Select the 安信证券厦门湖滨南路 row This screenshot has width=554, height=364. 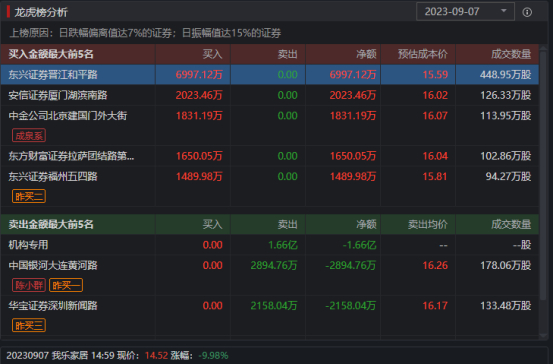[270, 95]
